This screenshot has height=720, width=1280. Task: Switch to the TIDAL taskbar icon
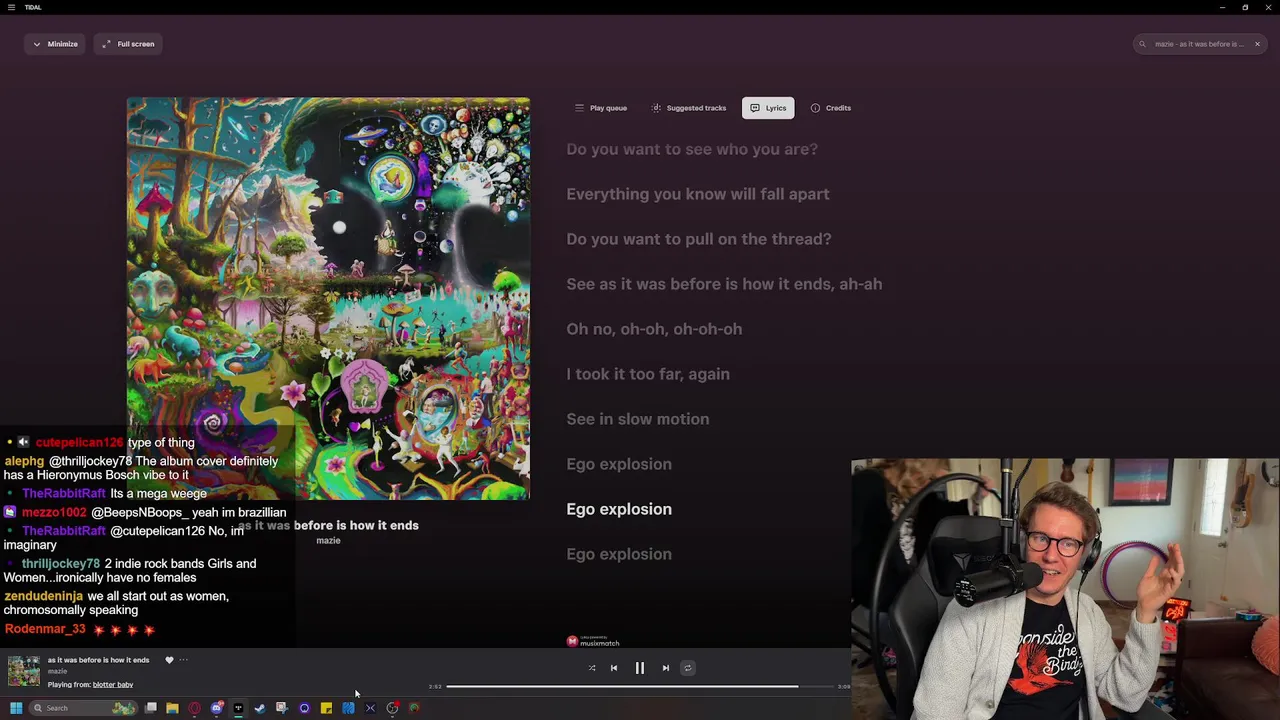(238, 708)
